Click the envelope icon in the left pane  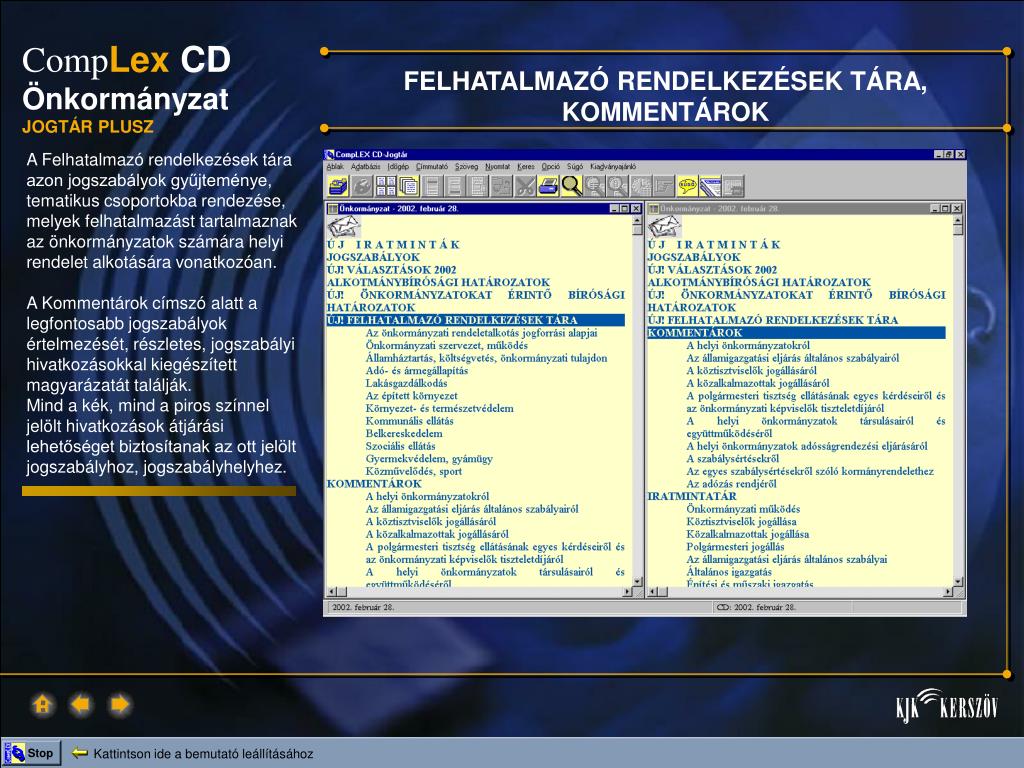(x=344, y=227)
